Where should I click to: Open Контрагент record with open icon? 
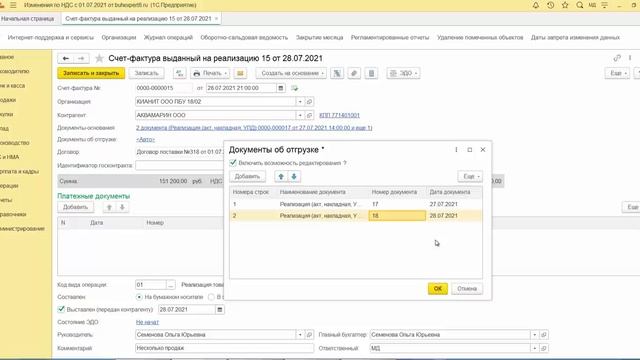(x=309, y=115)
